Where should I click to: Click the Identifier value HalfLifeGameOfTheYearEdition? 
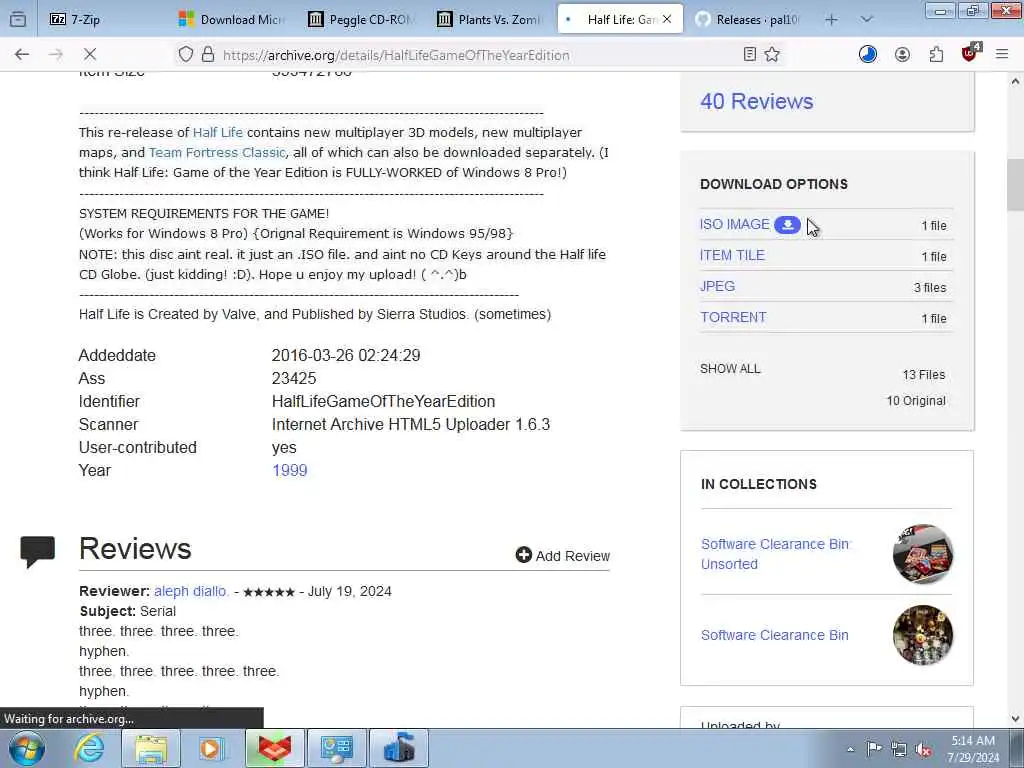[x=383, y=402]
